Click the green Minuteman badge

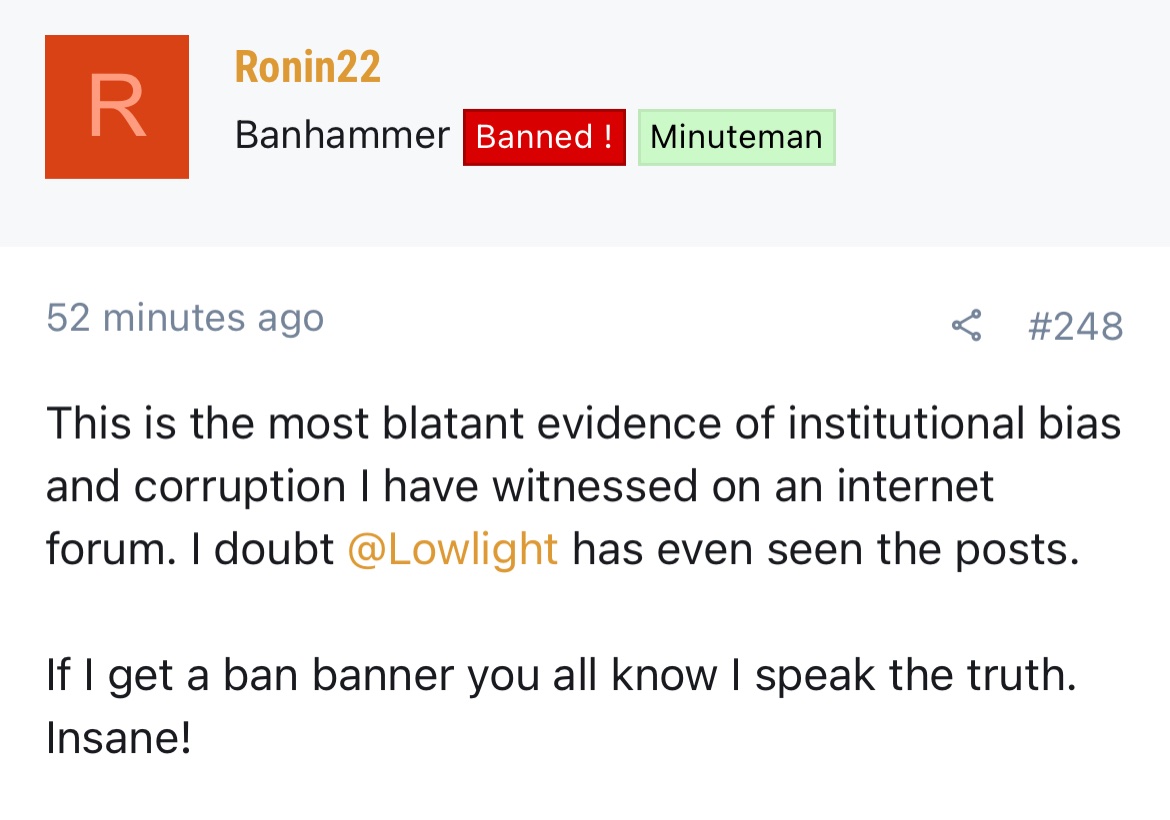[x=736, y=137]
